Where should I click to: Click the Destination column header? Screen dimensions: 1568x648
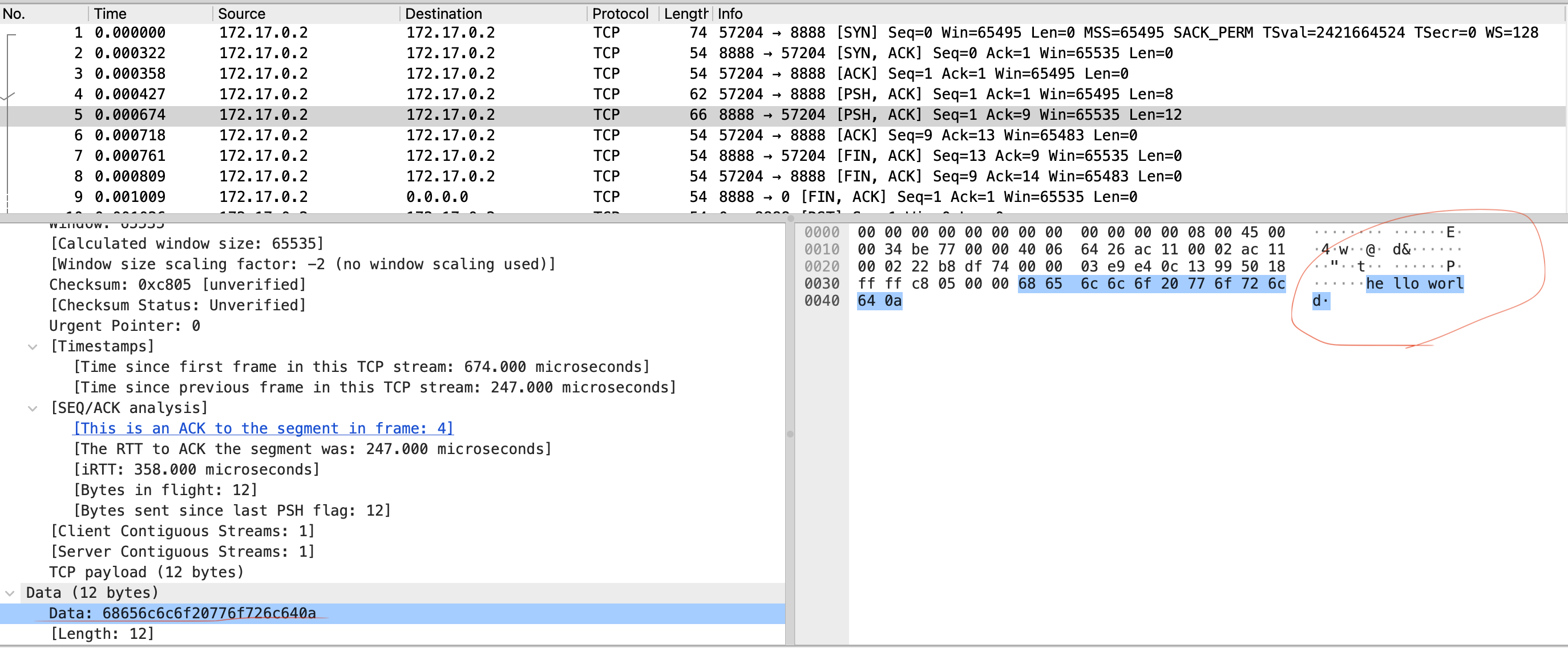443,13
